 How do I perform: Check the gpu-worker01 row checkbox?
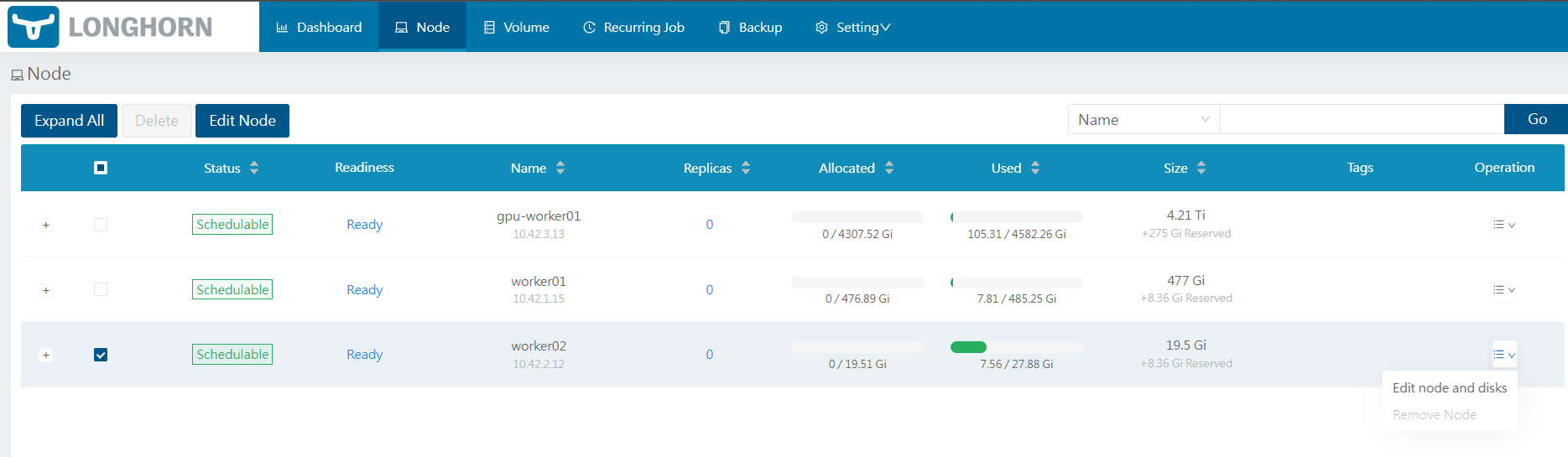101,225
